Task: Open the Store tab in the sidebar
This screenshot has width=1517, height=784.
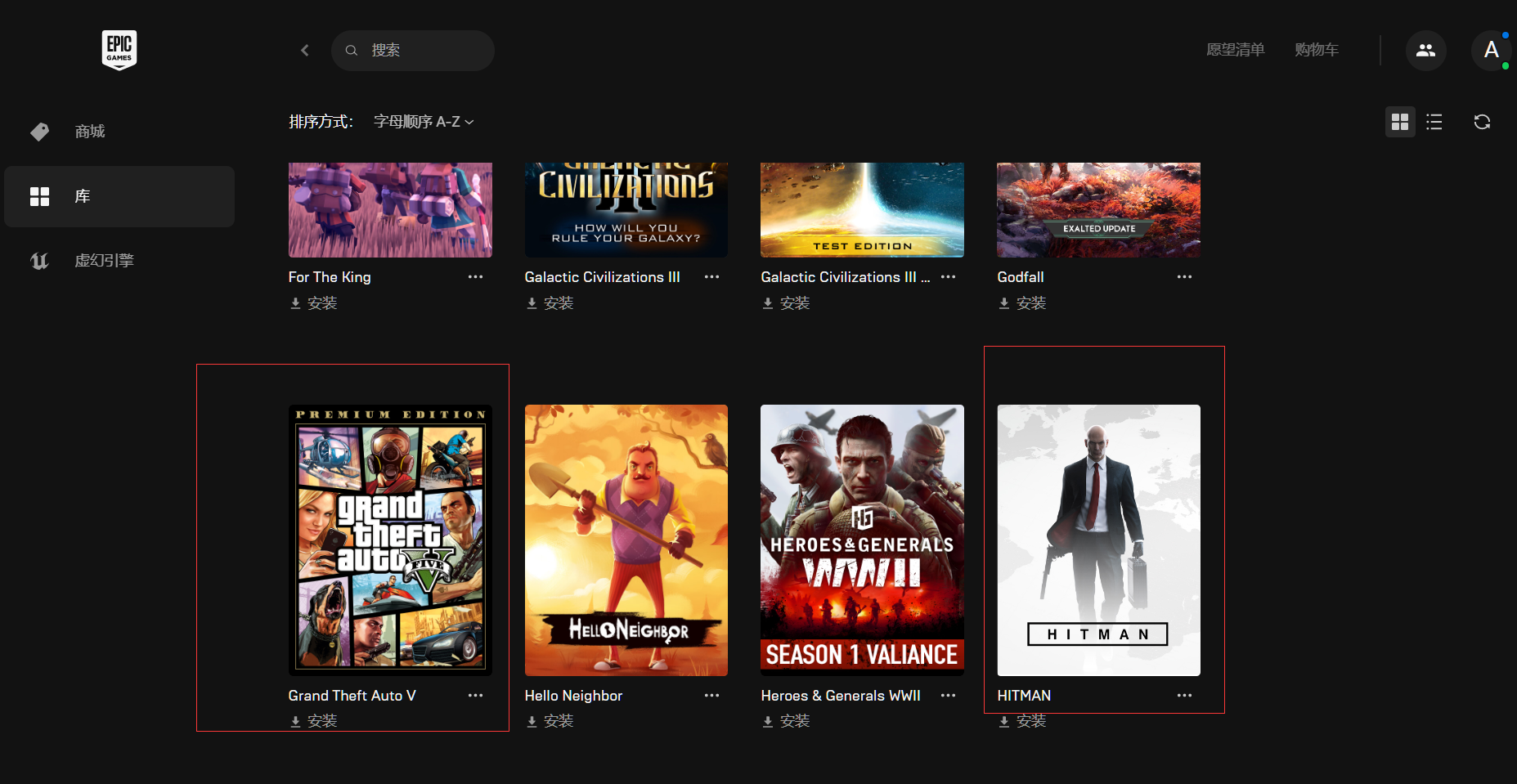Action: click(x=90, y=132)
